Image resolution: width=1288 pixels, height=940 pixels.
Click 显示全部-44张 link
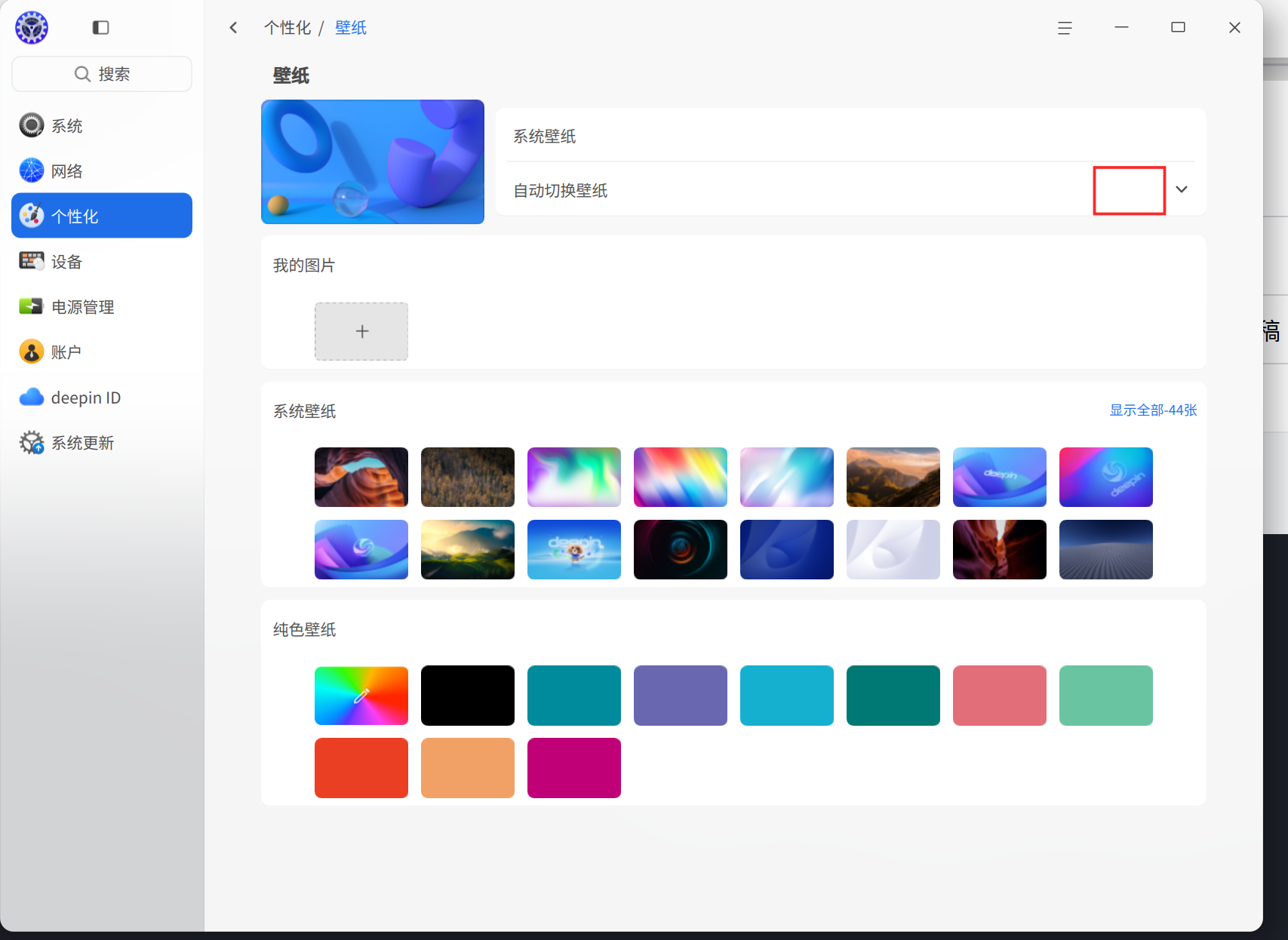(1153, 410)
